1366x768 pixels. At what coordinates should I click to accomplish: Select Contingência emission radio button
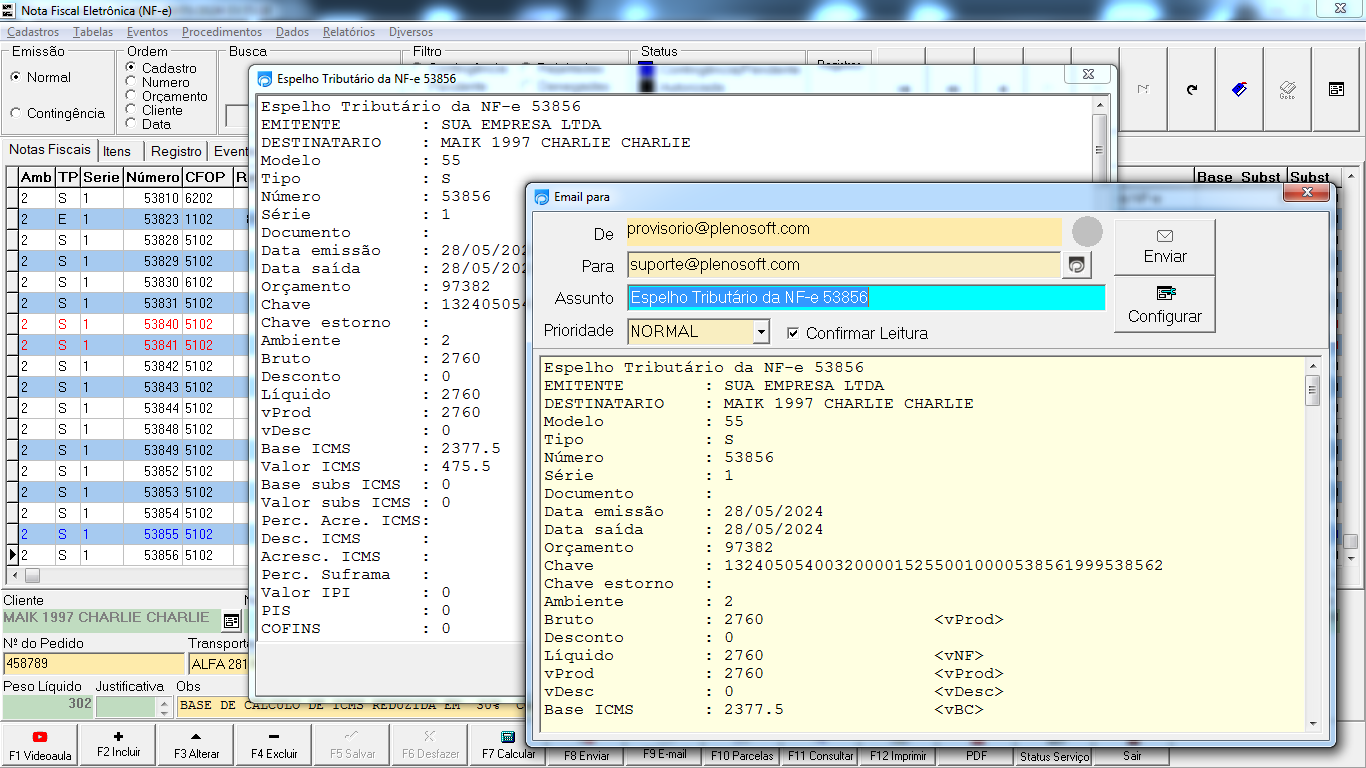coord(16,113)
